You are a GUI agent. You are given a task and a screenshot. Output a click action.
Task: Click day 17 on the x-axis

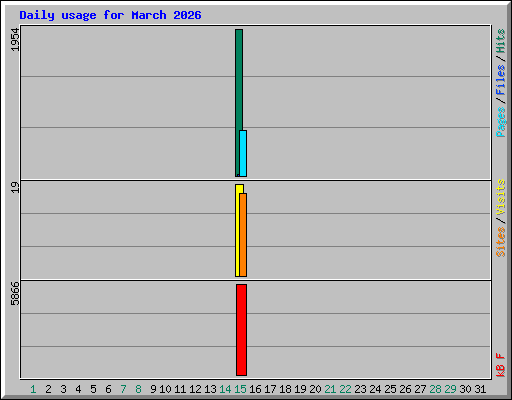pos(270,389)
